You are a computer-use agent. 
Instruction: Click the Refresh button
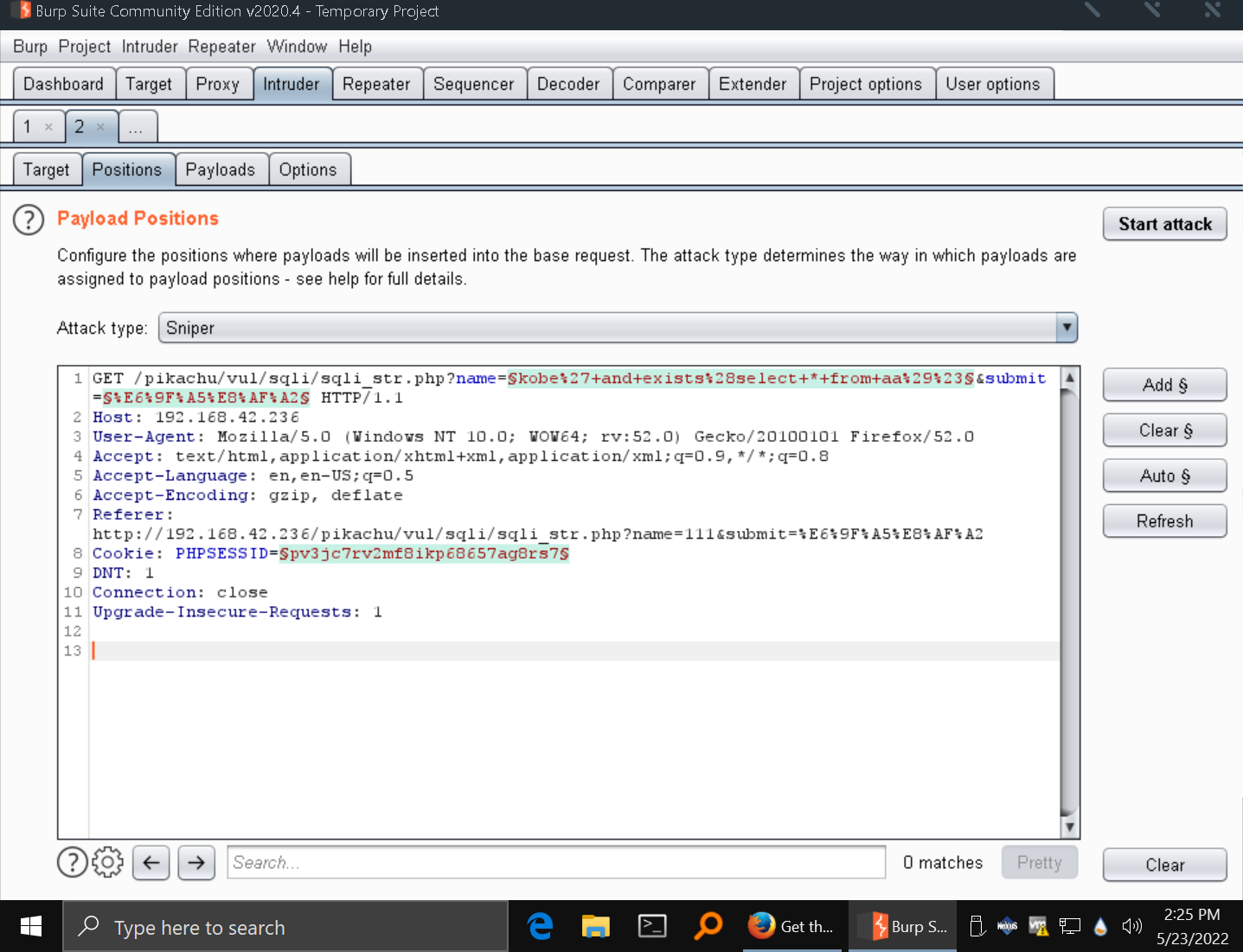[1165, 521]
